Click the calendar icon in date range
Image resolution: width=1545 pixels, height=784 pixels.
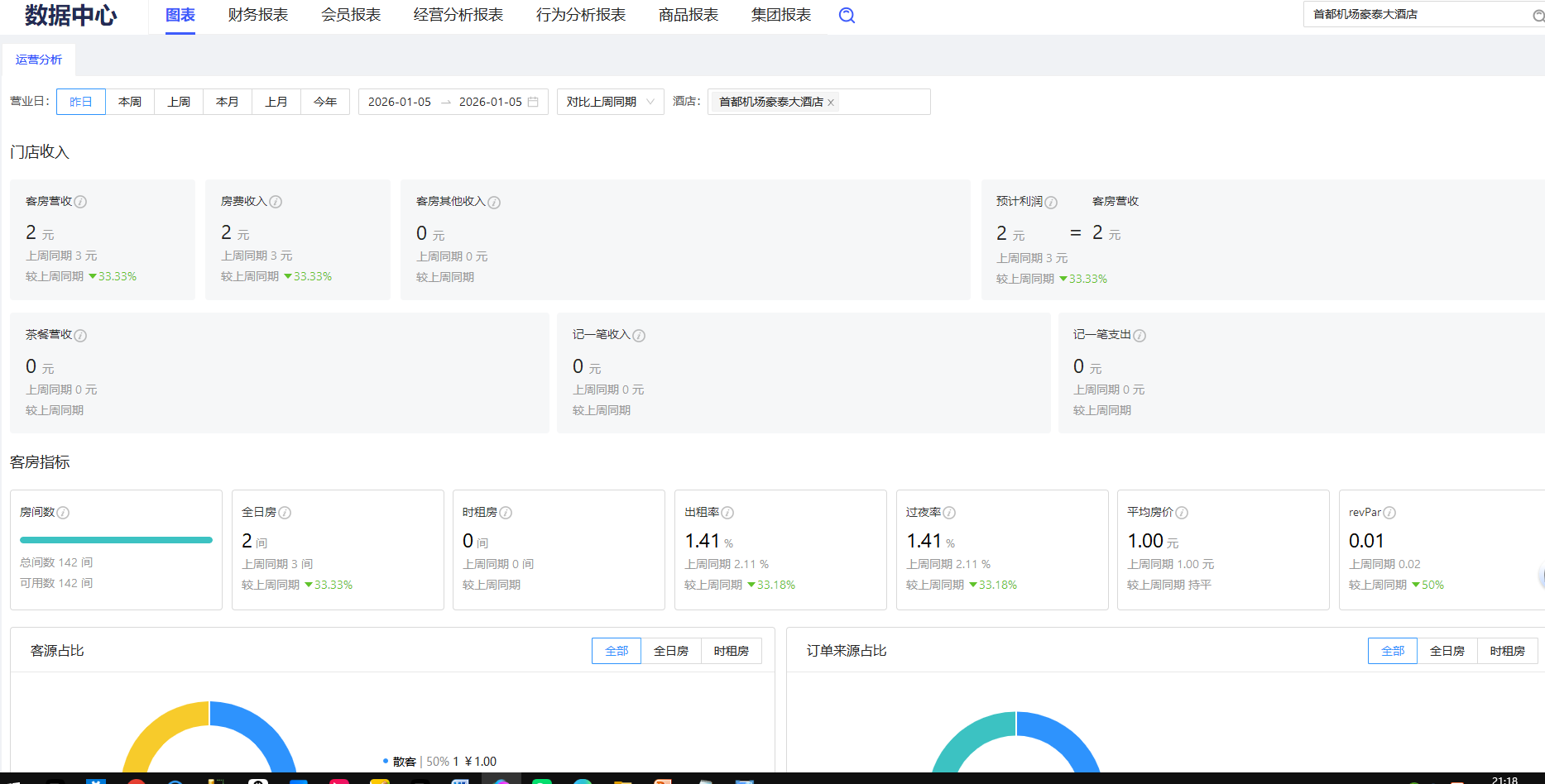point(533,102)
